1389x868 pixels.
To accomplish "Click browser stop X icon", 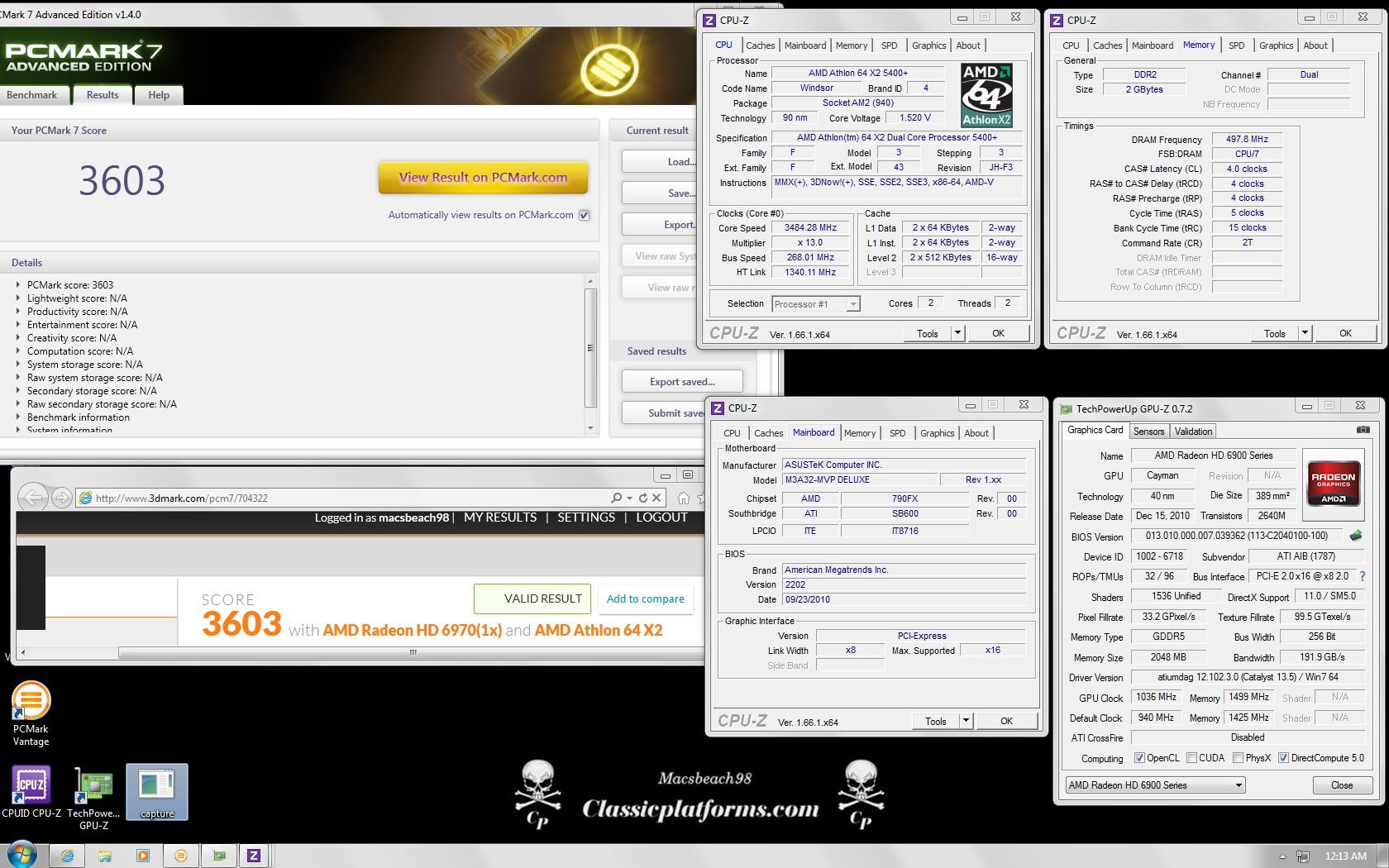I will [x=656, y=498].
